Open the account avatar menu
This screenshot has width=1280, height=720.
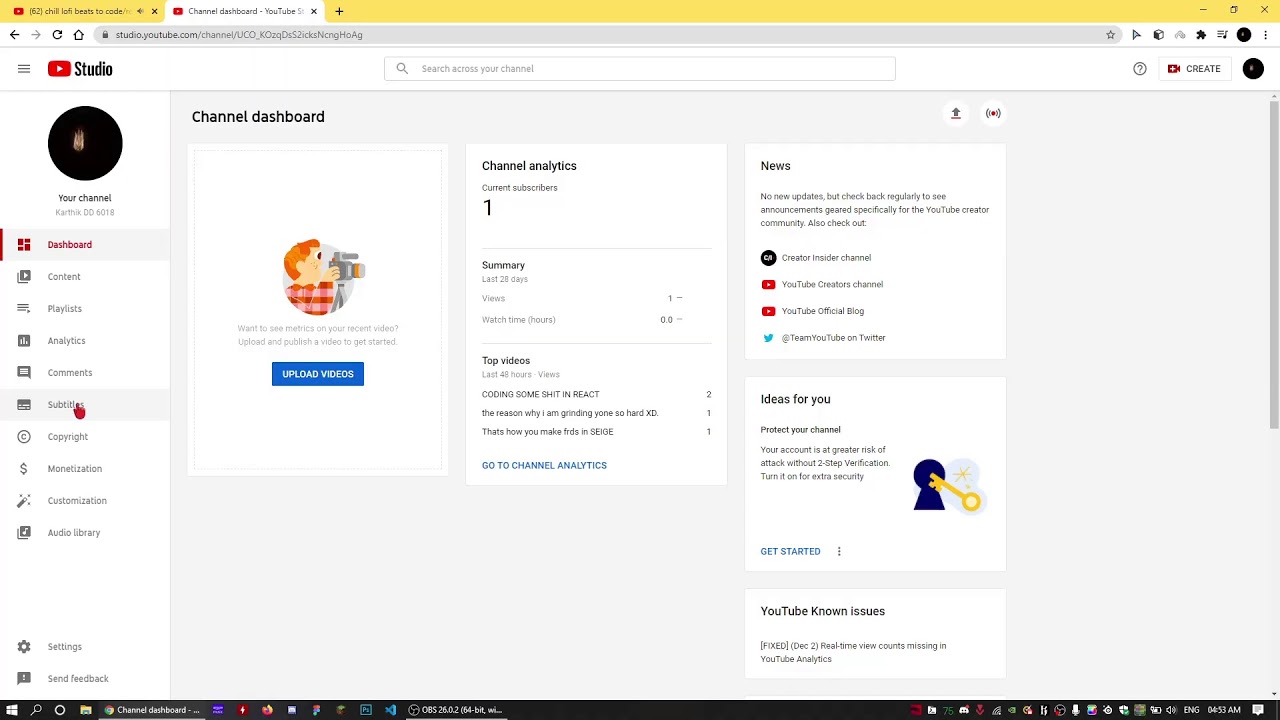point(1253,69)
